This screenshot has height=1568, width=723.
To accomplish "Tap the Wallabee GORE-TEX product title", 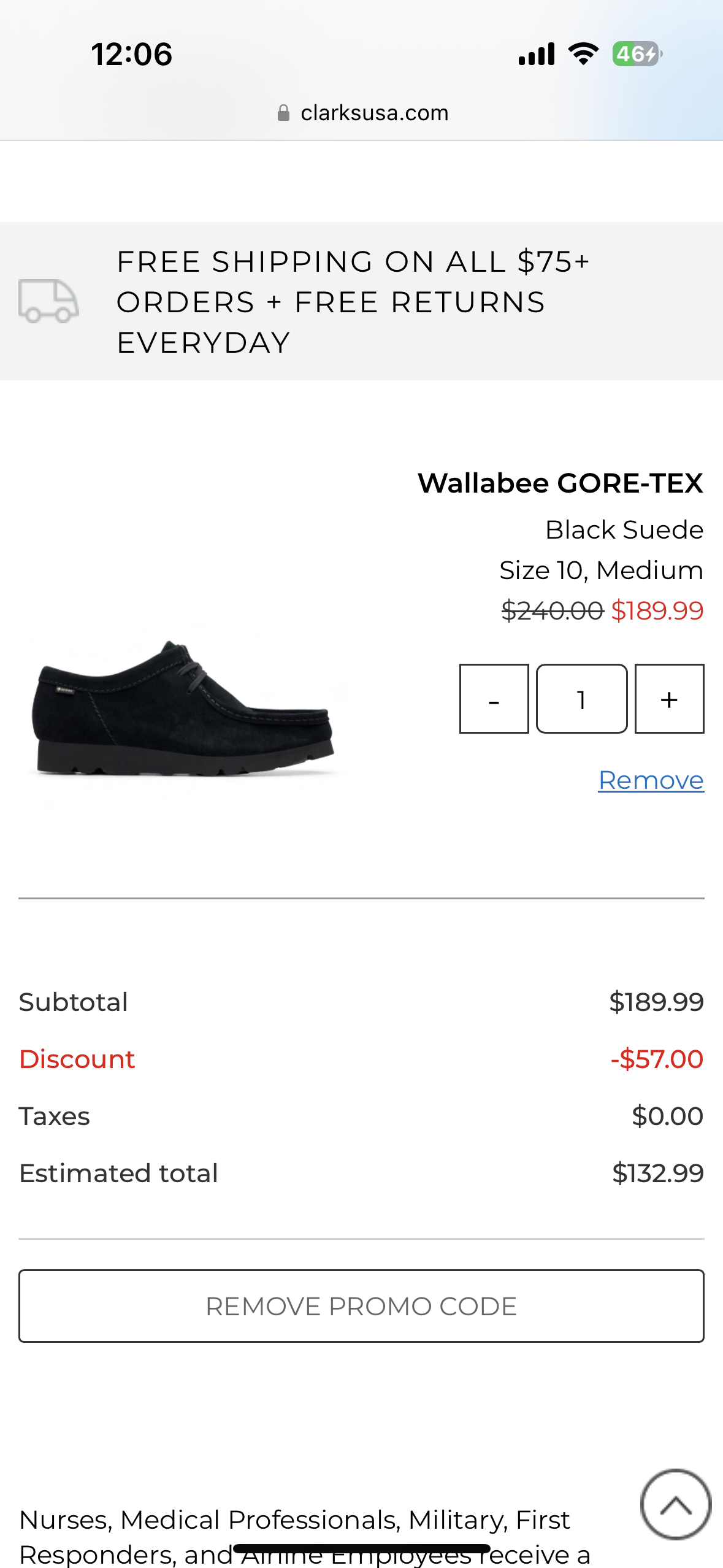I will (560, 483).
